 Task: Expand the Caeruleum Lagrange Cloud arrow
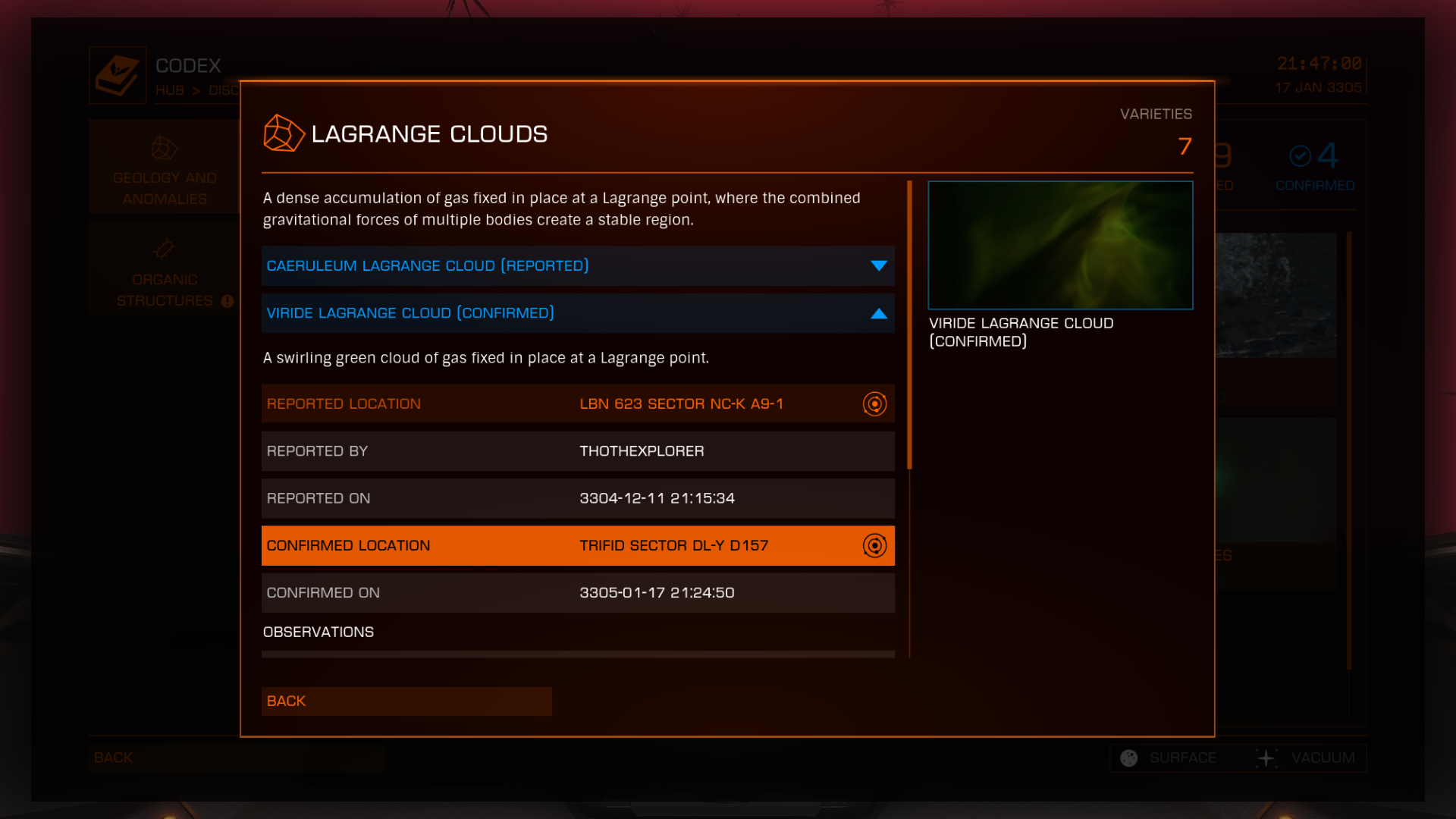point(879,266)
